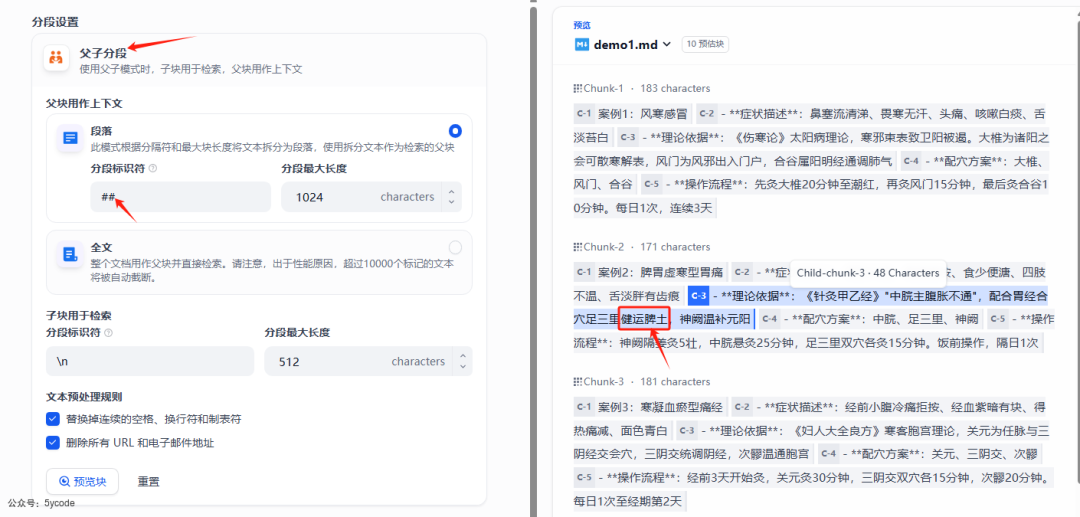This screenshot has height=517, width=1080.
Task: Click the grip icon beside Chunk-2
Action: (x=577, y=246)
